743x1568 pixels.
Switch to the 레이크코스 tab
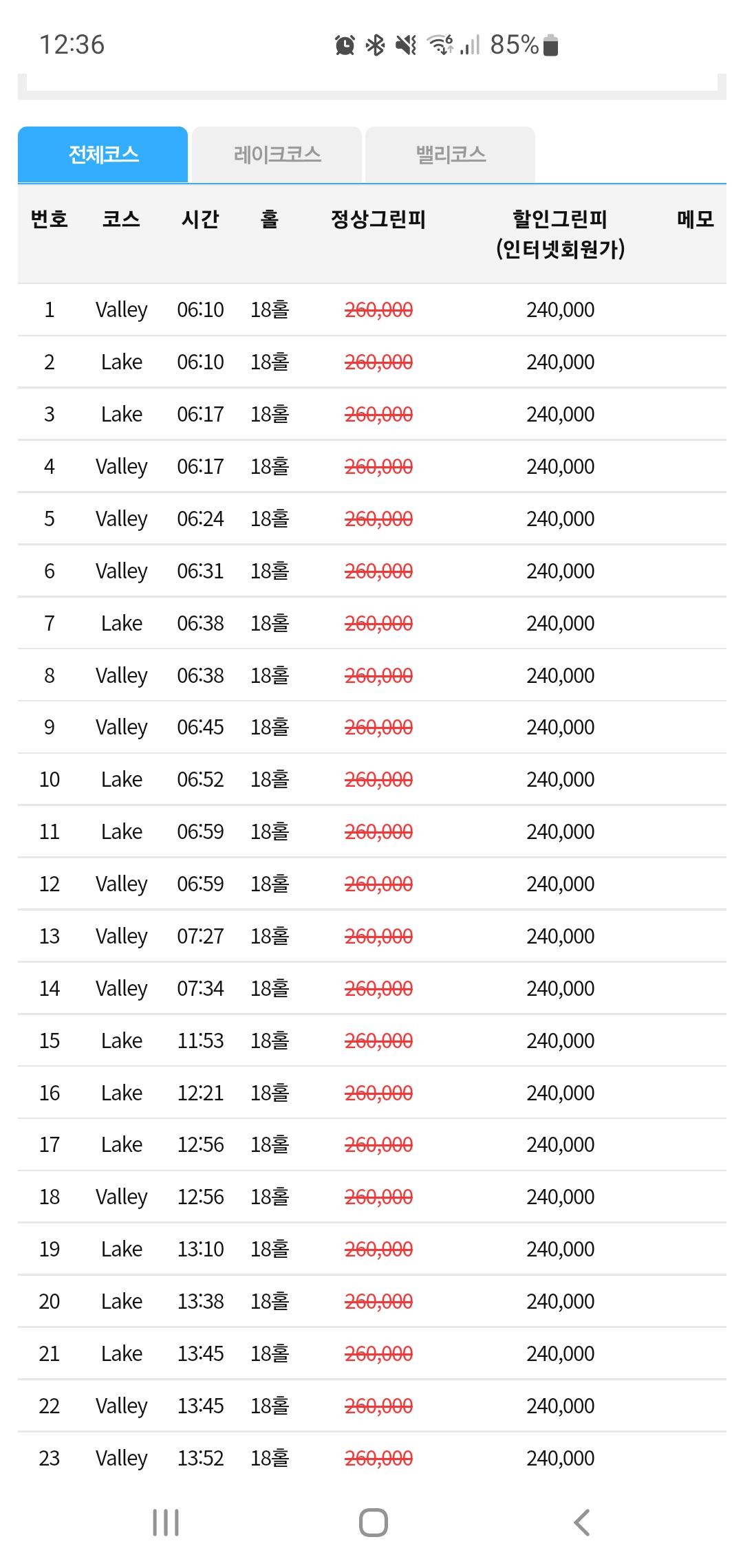coord(277,154)
